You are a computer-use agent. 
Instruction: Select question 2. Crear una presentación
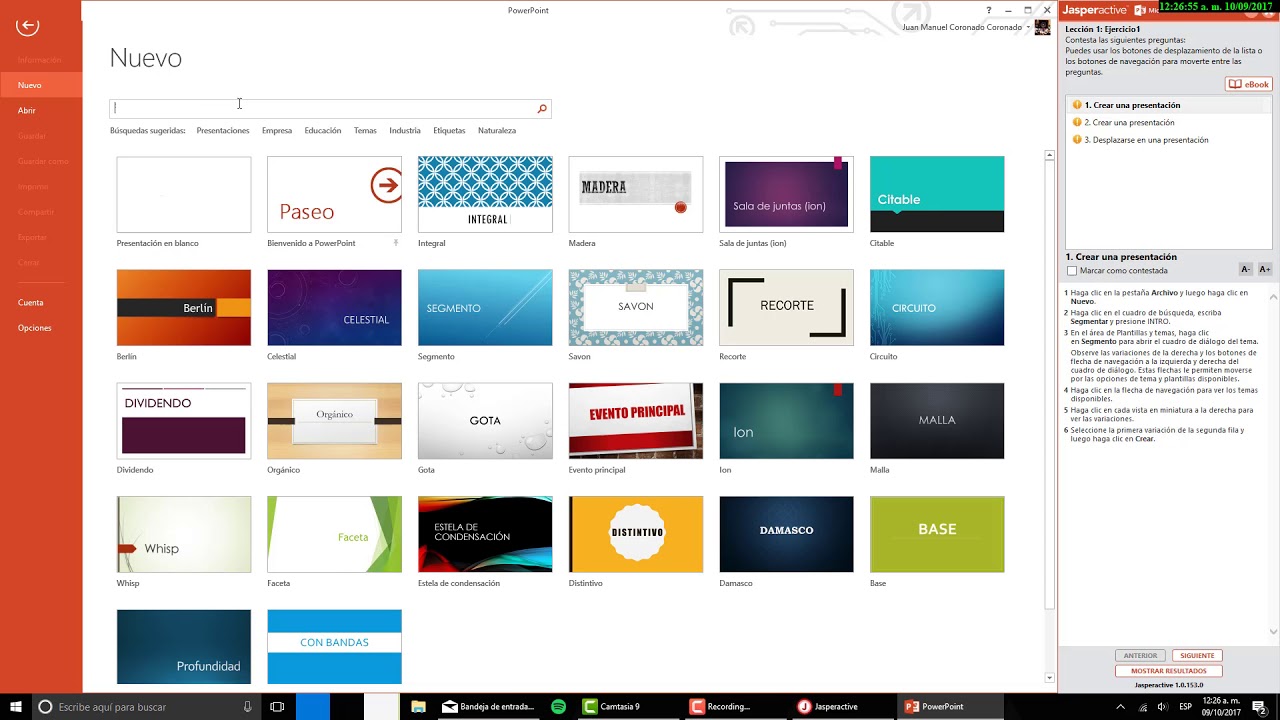click(x=1129, y=123)
